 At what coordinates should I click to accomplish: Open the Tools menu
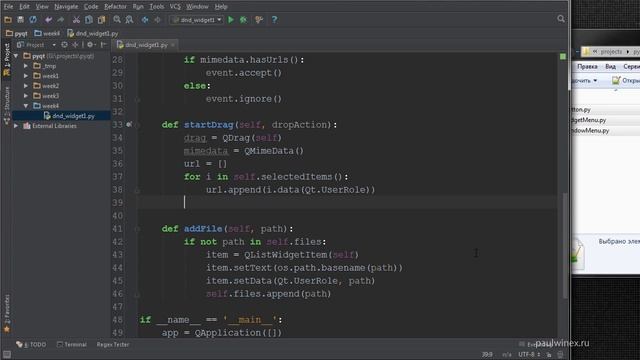click(x=156, y=7)
